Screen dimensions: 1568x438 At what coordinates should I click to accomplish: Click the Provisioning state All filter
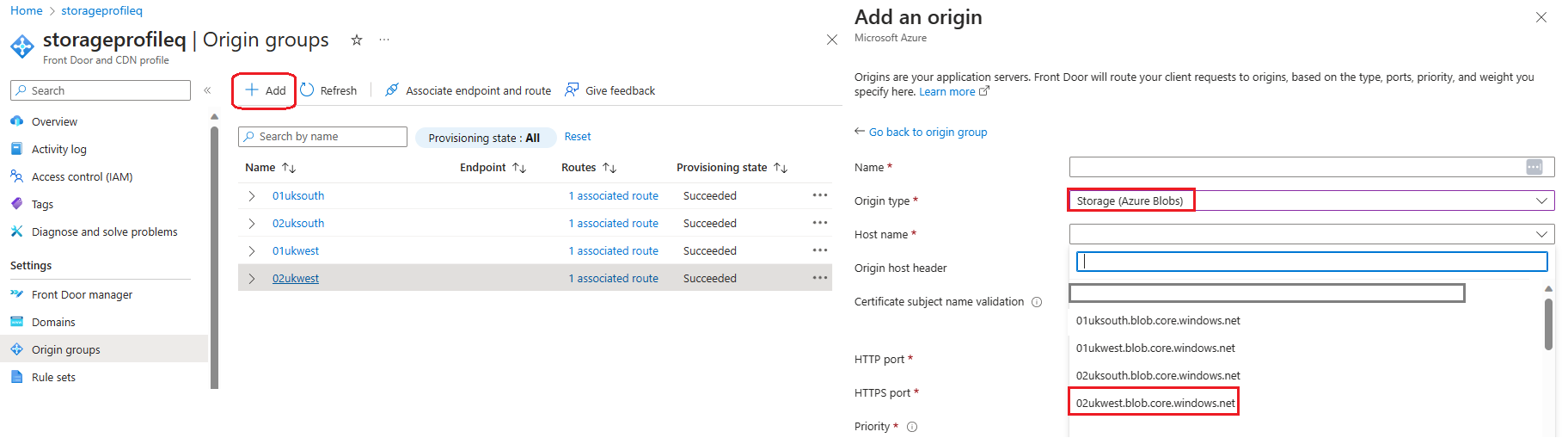click(x=485, y=138)
